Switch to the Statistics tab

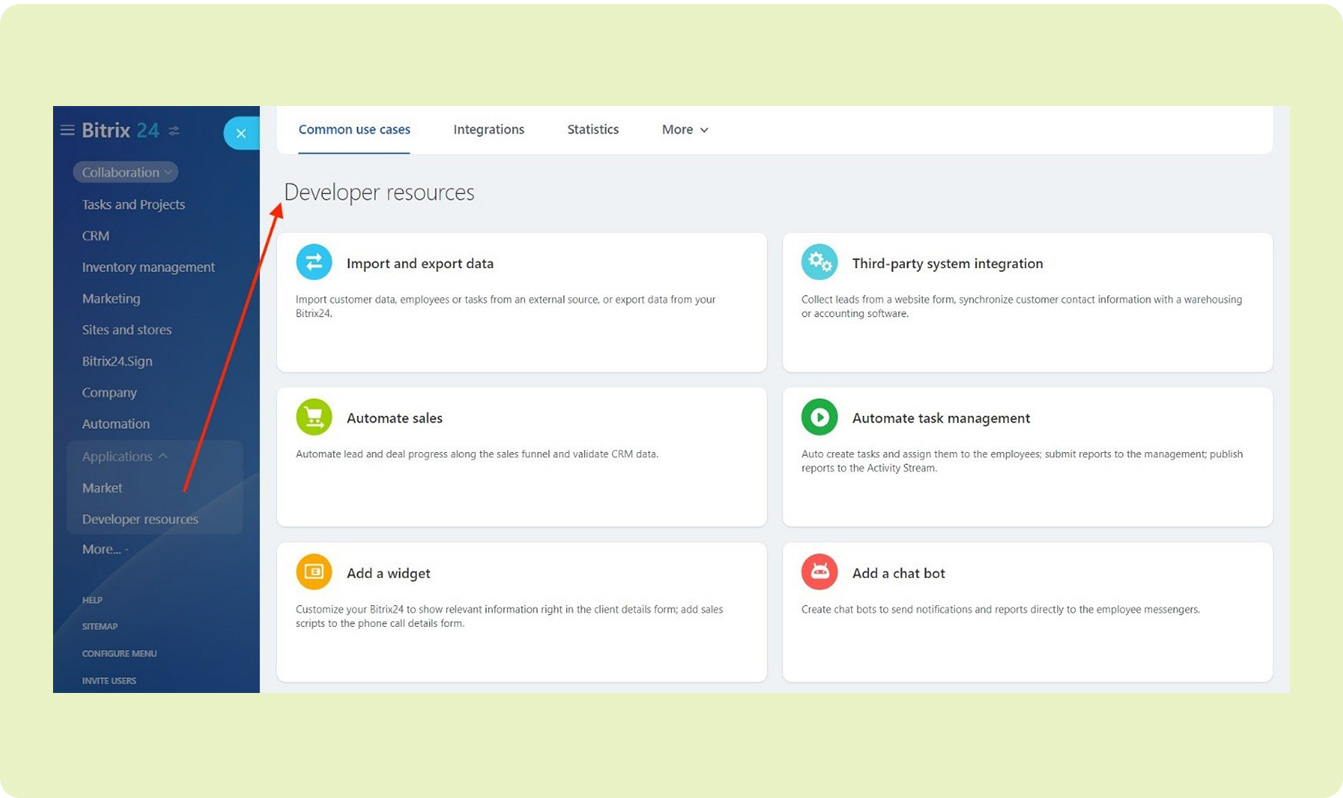[593, 130]
